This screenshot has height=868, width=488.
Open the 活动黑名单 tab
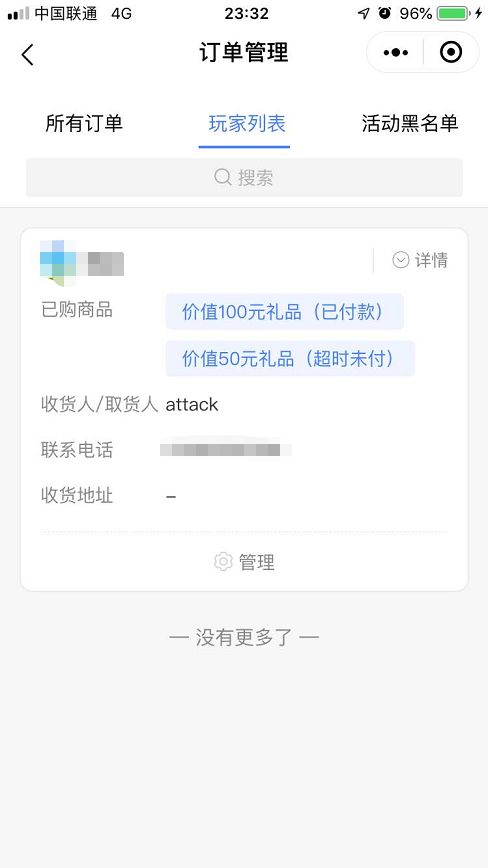click(x=410, y=123)
